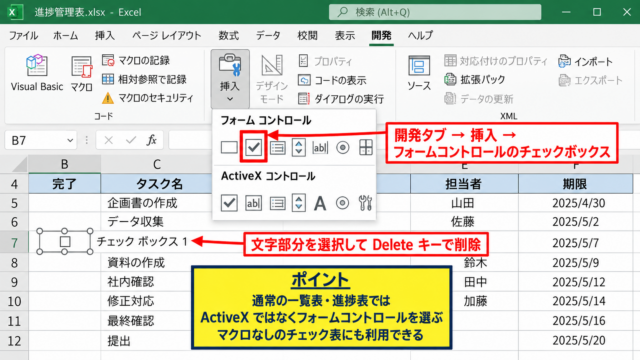640x360 pixels.
Task: Select Form Control option button icon
Action: (x=342, y=147)
